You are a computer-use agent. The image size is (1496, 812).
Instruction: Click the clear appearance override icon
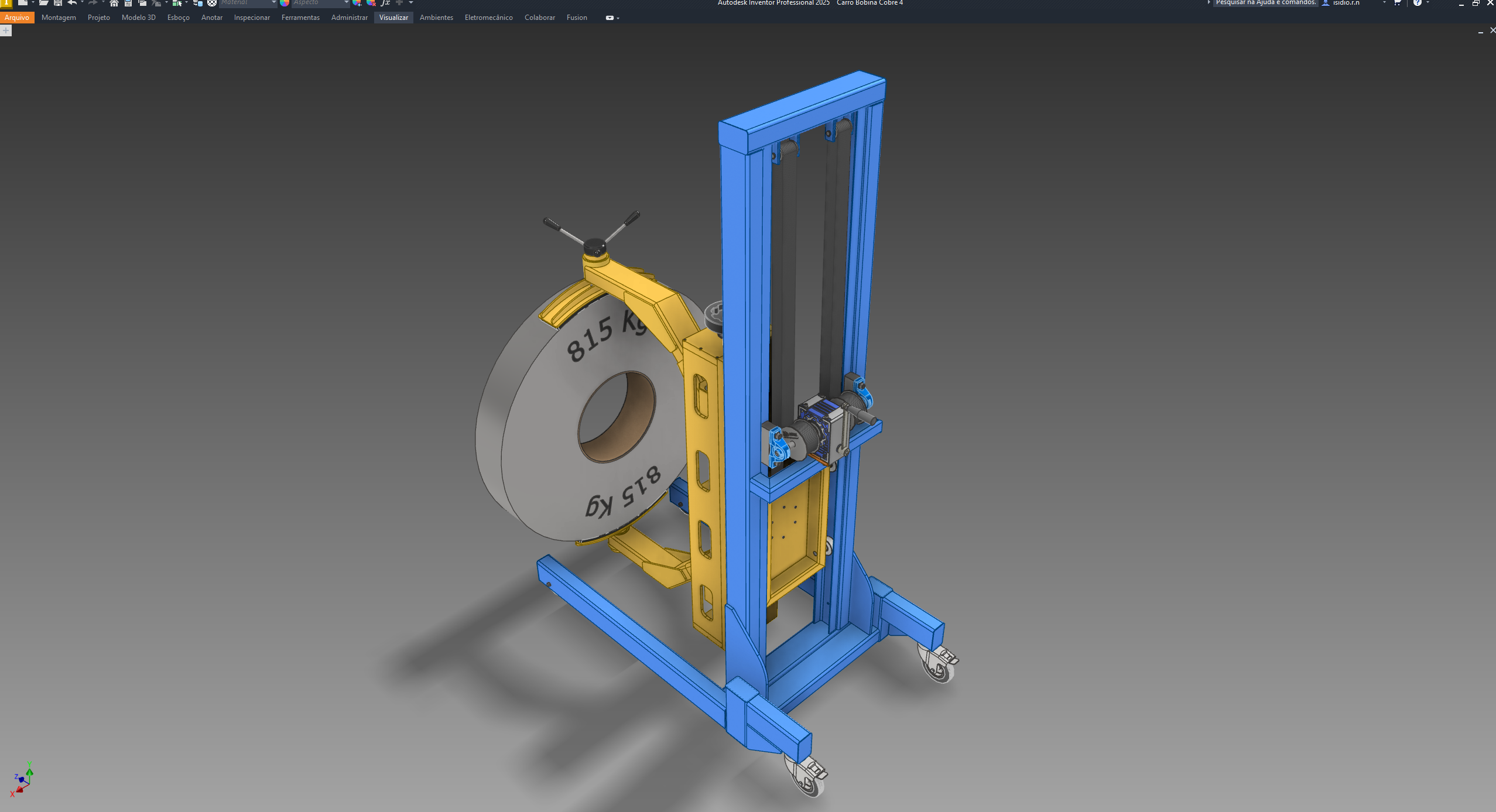point(371,2)
